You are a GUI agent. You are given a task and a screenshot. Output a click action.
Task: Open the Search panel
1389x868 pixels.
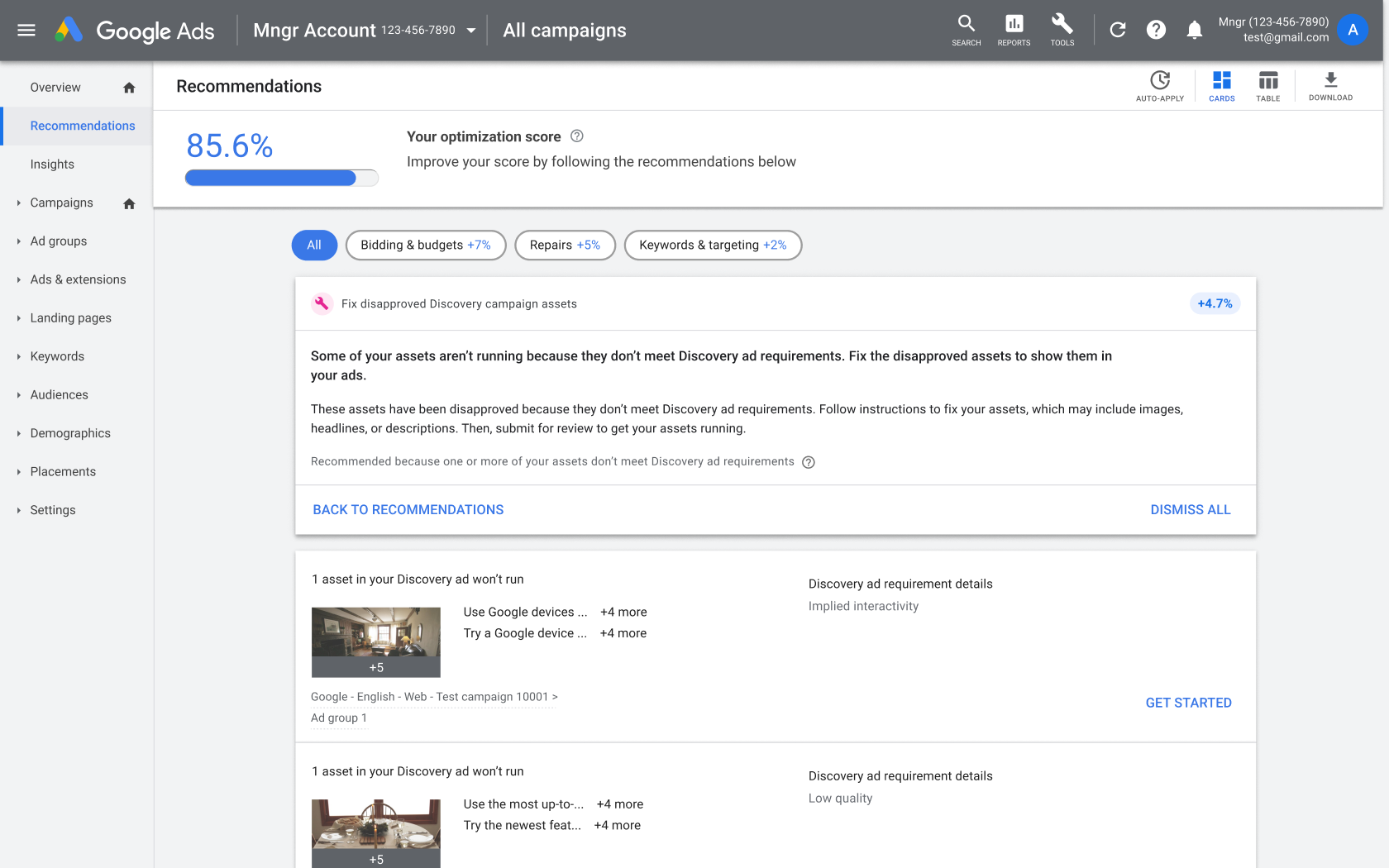pos(966,30)
